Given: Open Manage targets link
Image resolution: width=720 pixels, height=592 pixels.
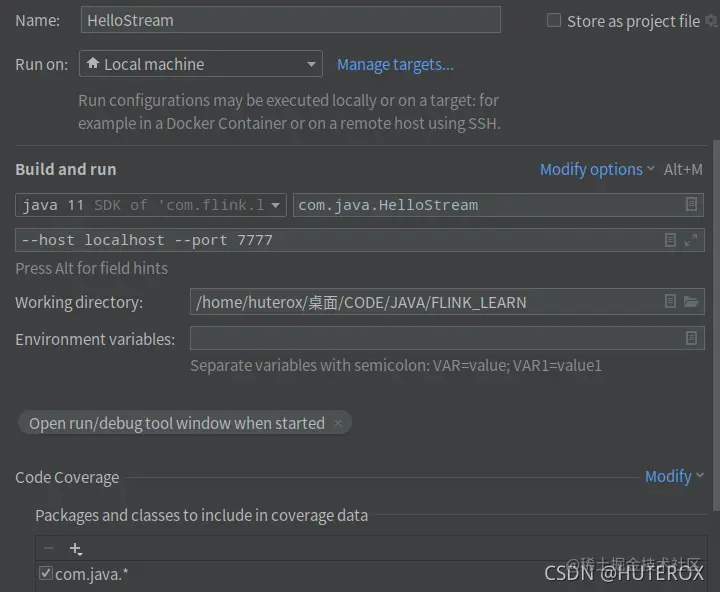Looking at the screenshot, I should pyautogui.click(x=395, y=65).
